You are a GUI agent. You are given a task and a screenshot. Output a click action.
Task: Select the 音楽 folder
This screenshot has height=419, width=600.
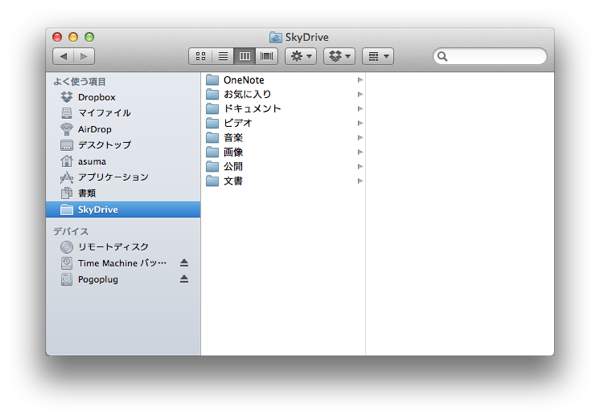point(283,137)
